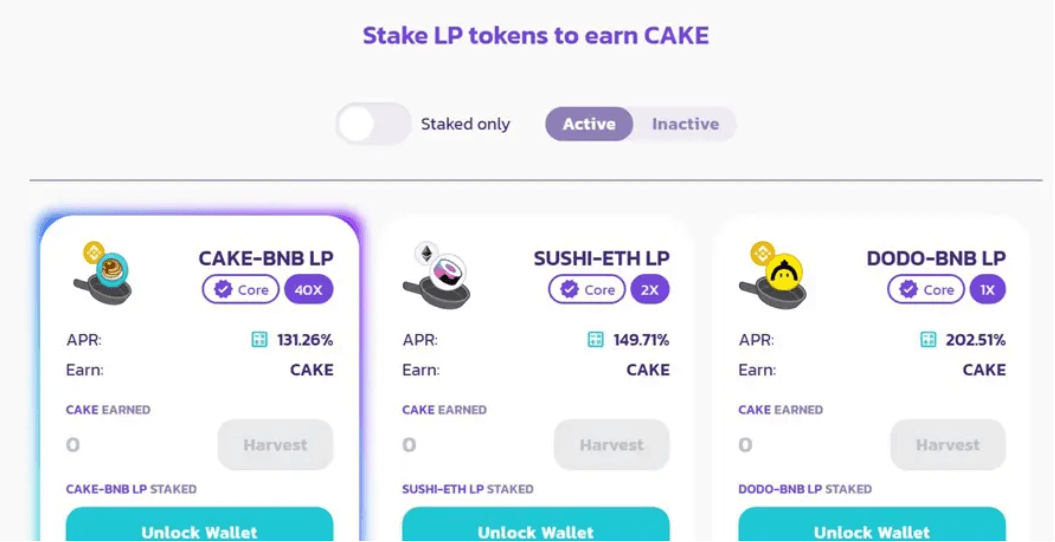Screen dimensions: 1055x542
Task: Click Harvest on the SUSHI-ETH LP card
Action: pos(612,444)
